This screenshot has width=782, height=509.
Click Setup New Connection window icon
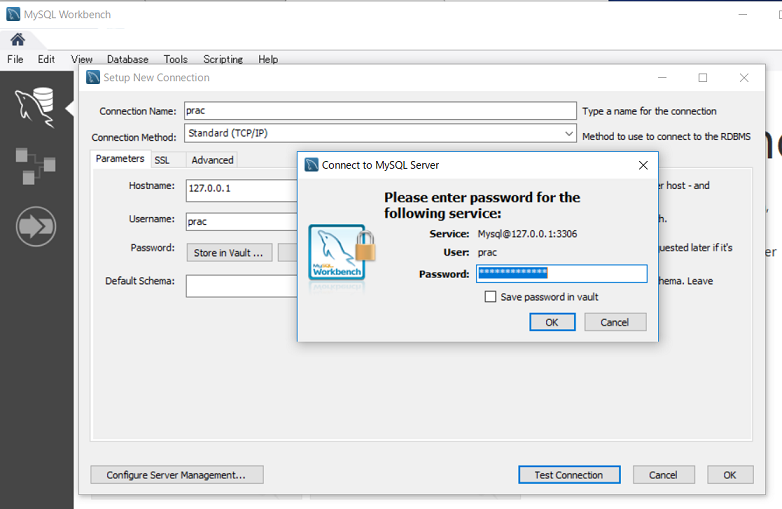[93, 77]
